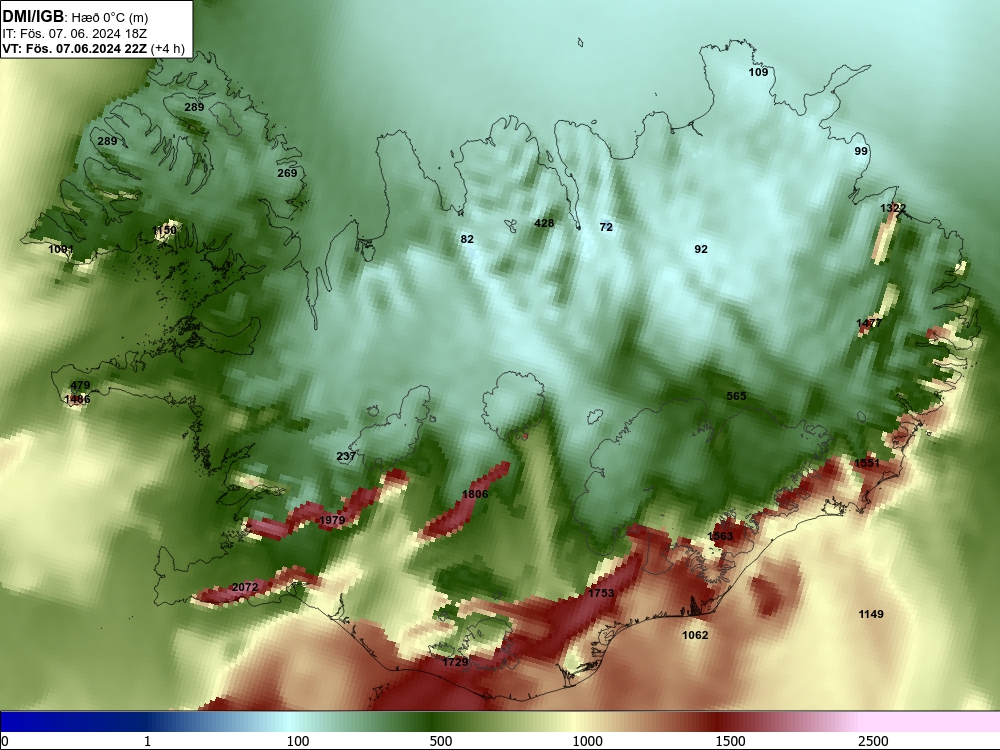The height and width of the screenshot is (750, 1000).
Task: Click the 82 map value label
Action: [467, 239]
